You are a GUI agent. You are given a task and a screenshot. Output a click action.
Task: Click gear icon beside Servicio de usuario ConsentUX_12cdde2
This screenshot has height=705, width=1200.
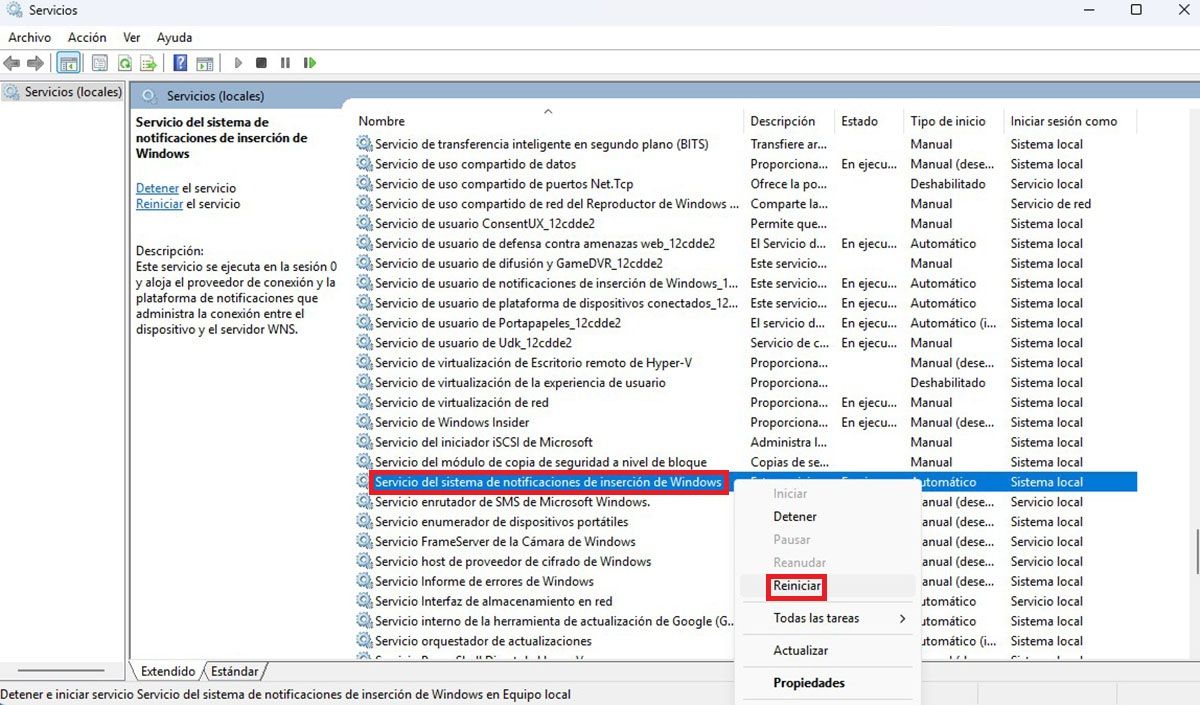(x=364, y=224)
